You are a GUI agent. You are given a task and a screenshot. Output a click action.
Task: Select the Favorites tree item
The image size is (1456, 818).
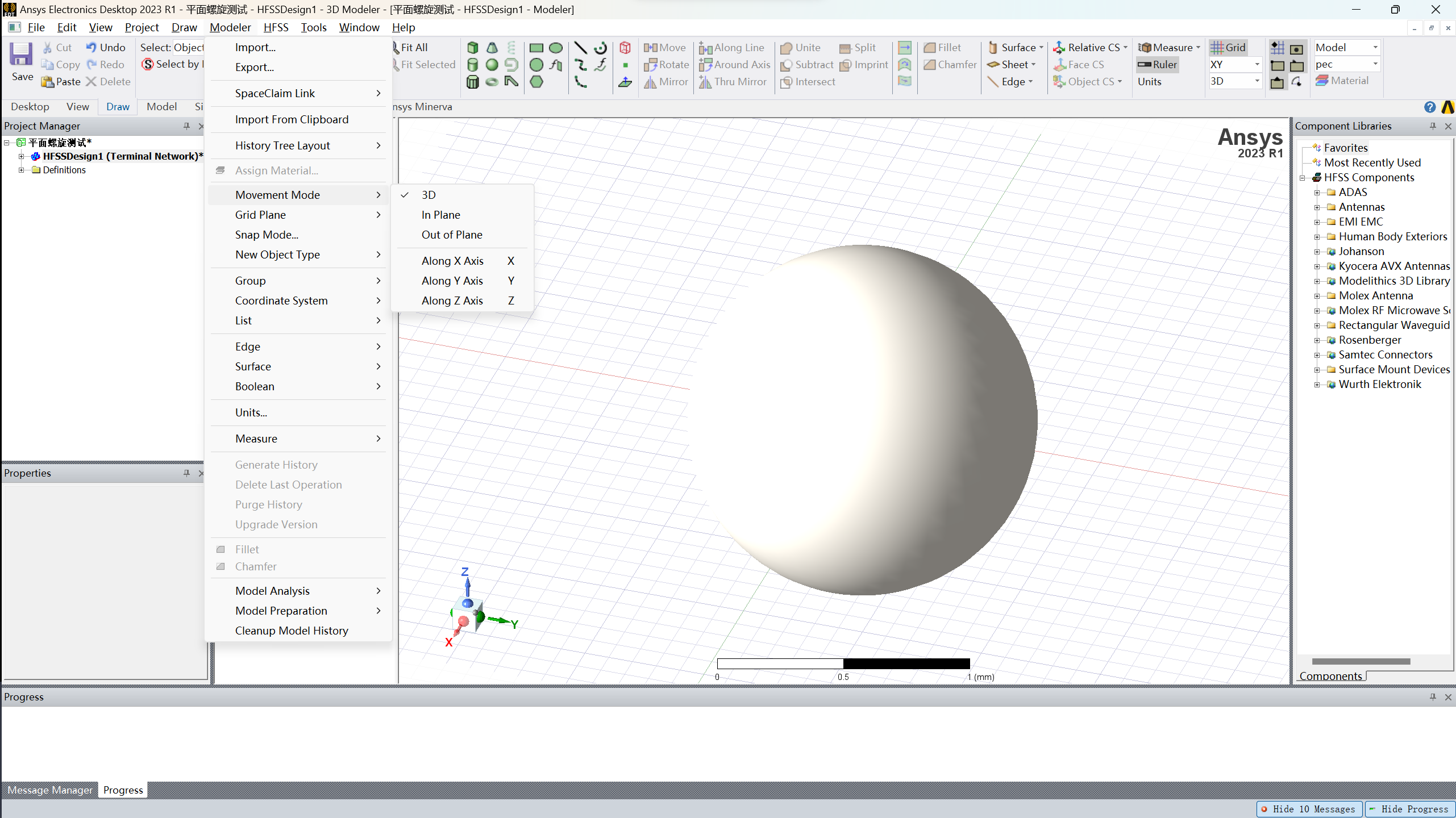pos(1346,148)
